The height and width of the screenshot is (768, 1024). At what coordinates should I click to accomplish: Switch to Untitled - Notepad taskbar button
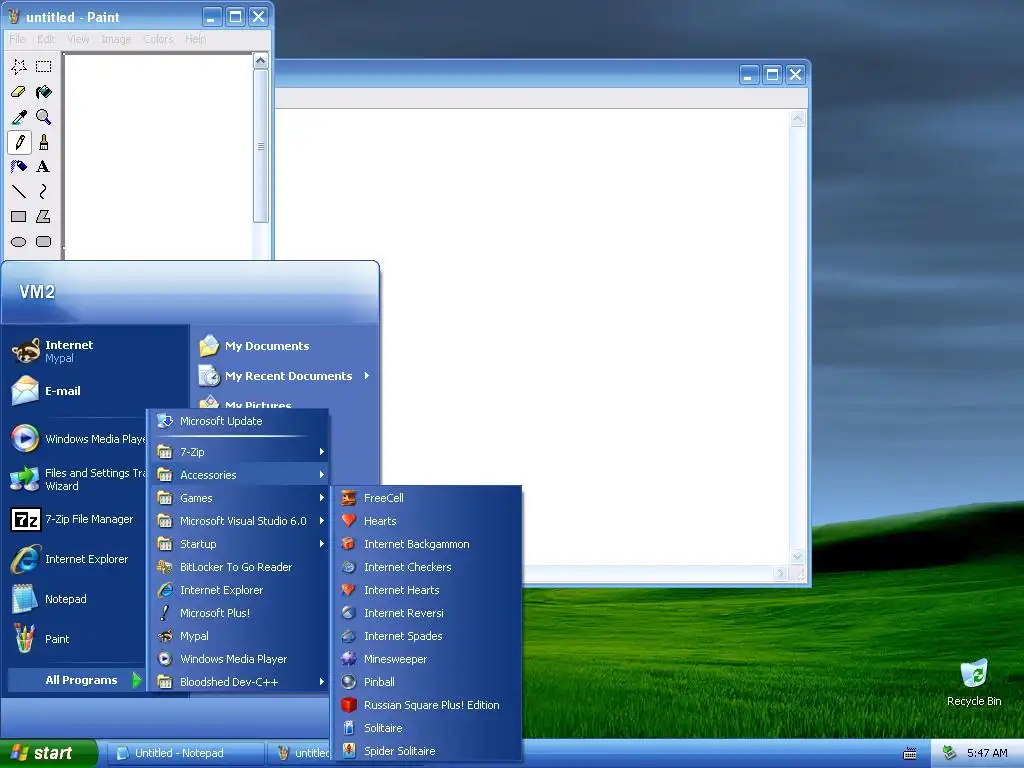pyautogui.click(x=185, y=753)
